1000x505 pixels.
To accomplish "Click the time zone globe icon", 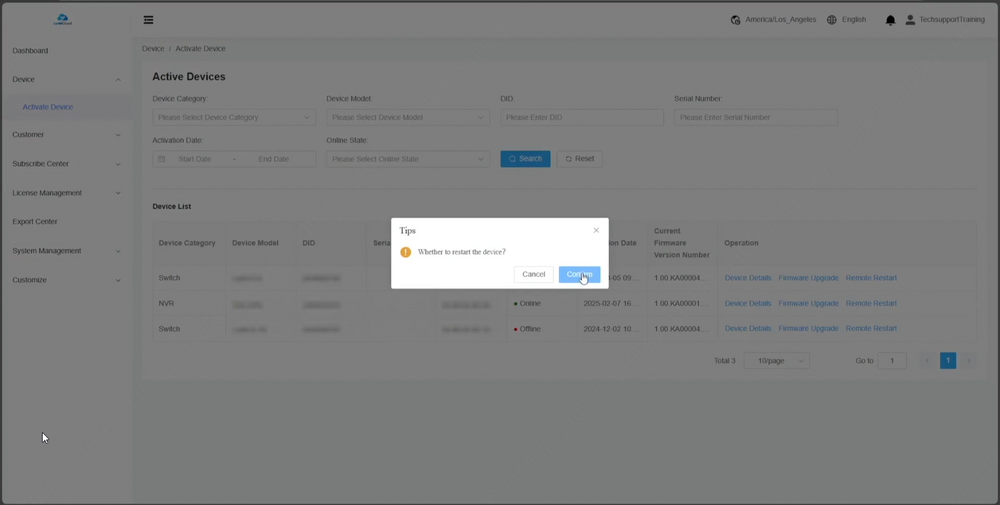I will [736, 20].
